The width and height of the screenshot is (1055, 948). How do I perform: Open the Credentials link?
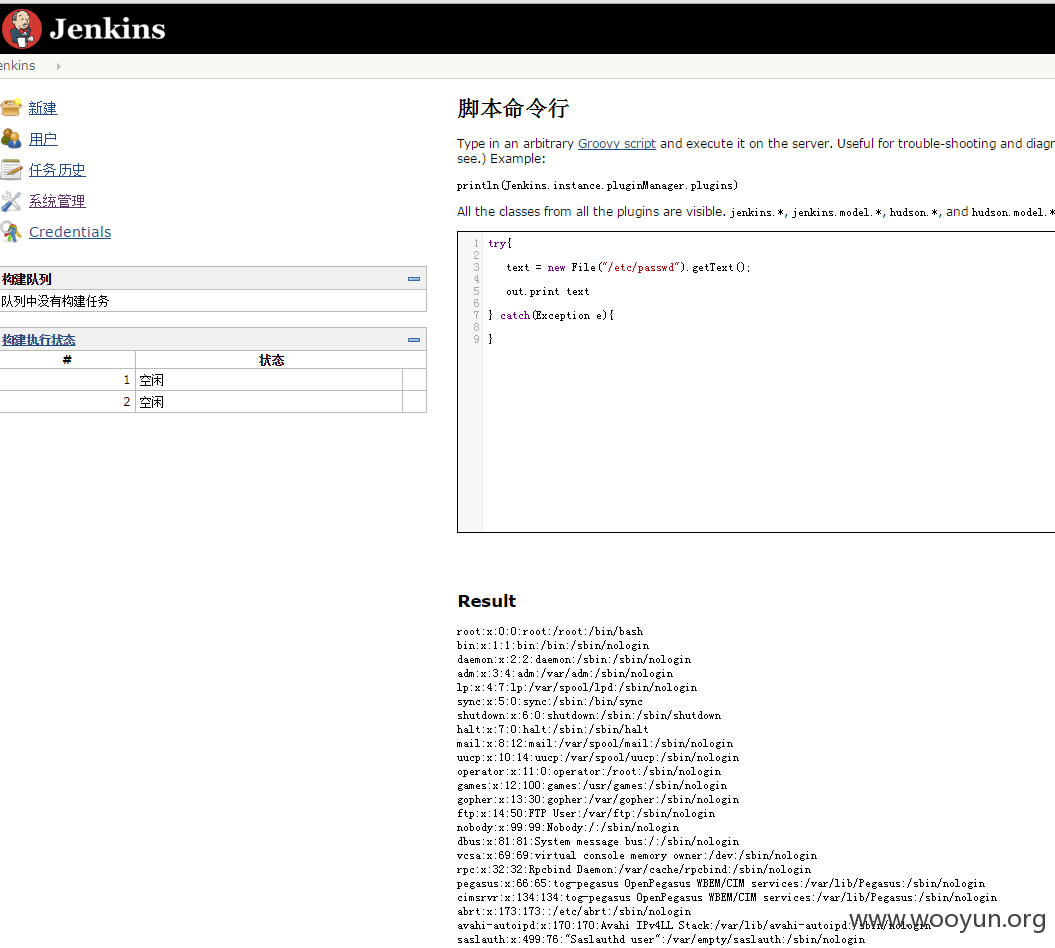[70, 232]
